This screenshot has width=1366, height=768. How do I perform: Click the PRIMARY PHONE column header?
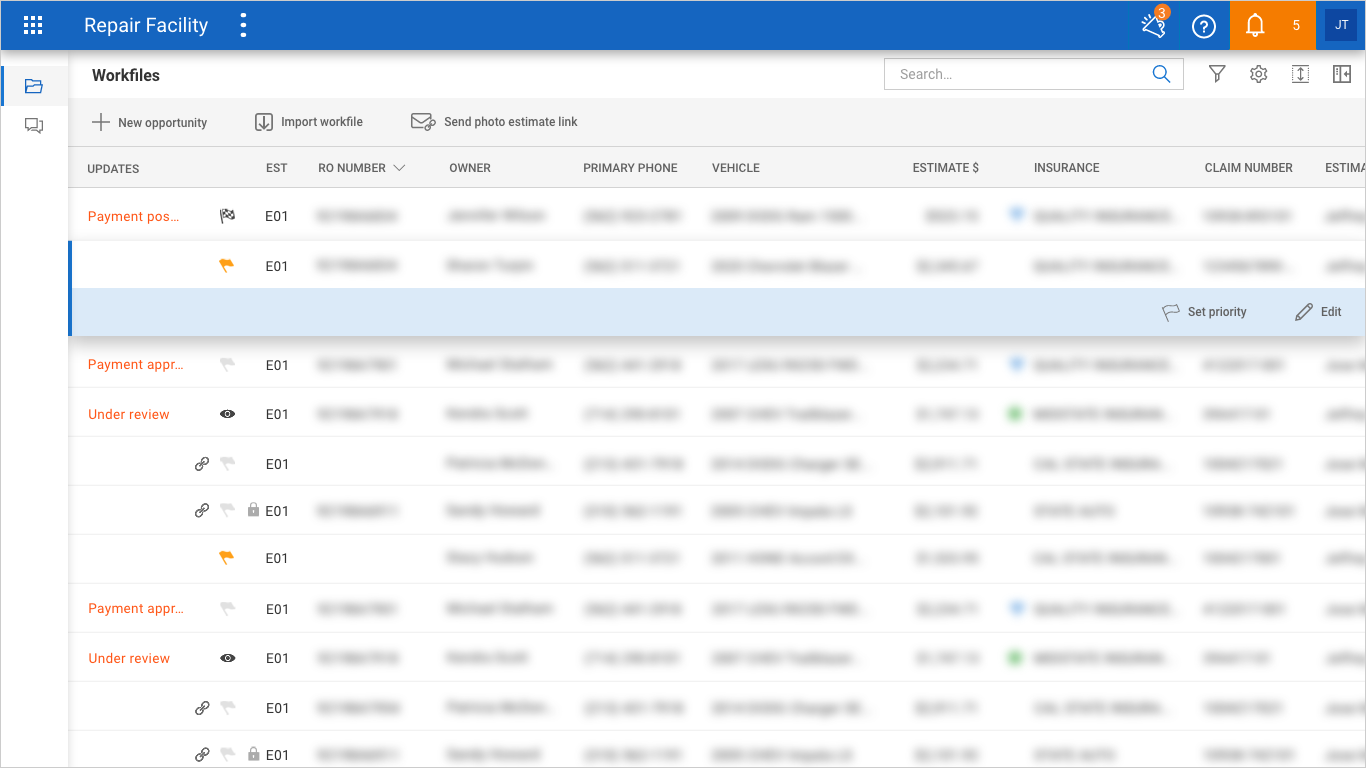pyautogui.click(x=630, y=168)
